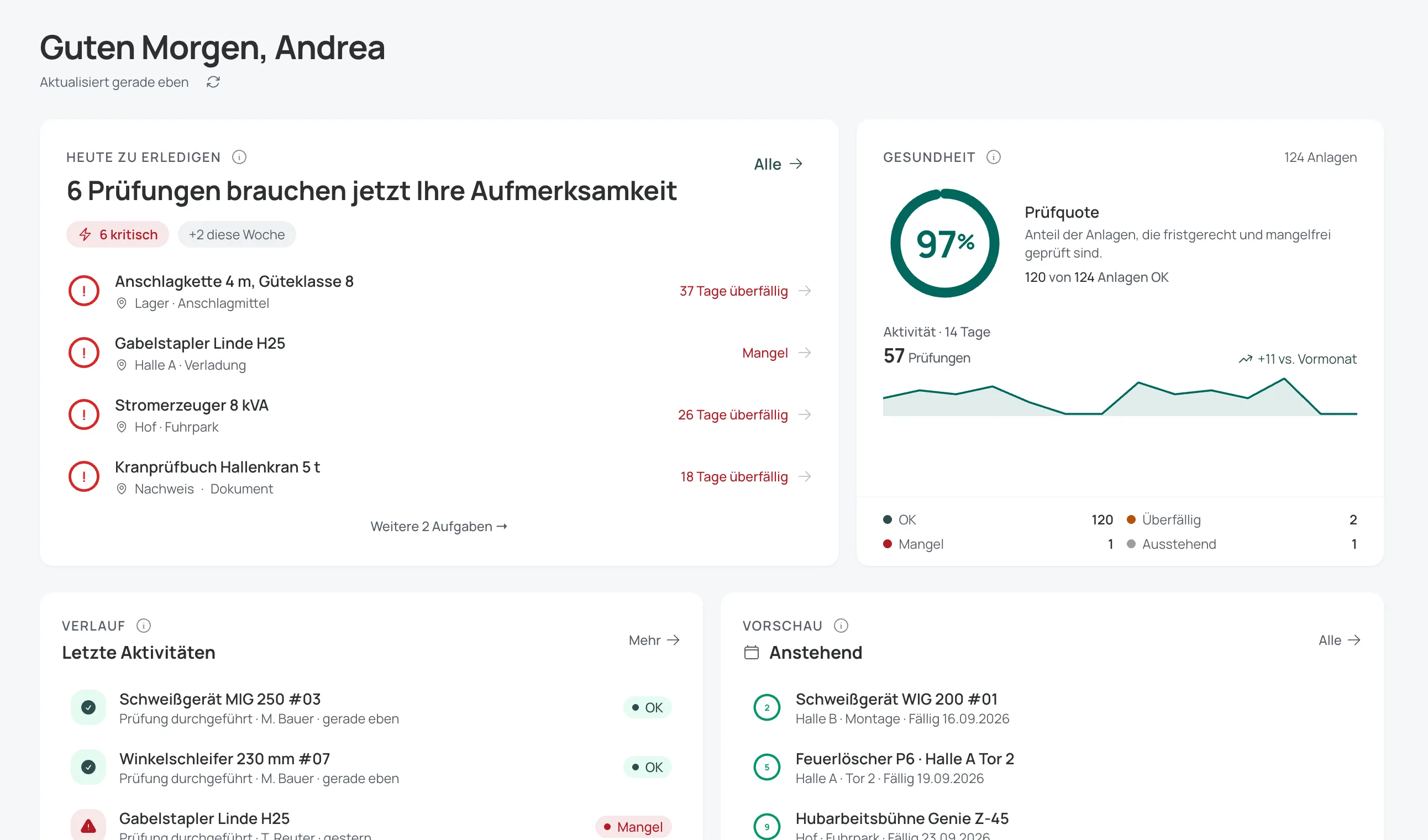The width and height of the screenshot is (1428, 840).
Task: Click the Mangel legend entry in Gesundheit
Action: 998,544
